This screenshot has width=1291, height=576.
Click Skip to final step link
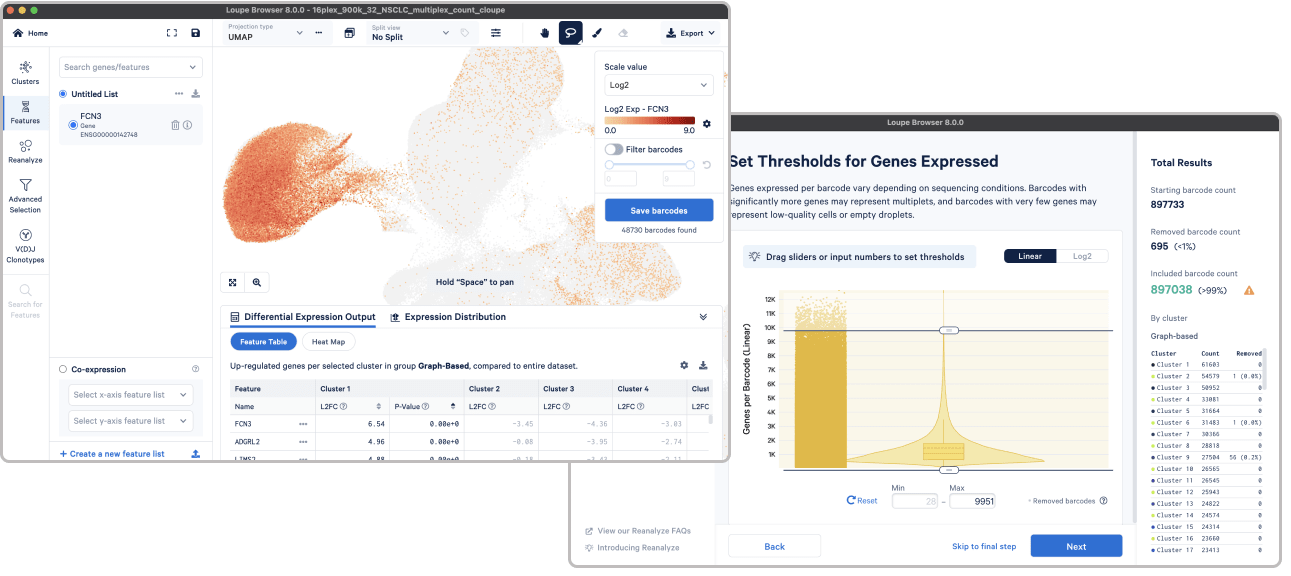[984, 546]
